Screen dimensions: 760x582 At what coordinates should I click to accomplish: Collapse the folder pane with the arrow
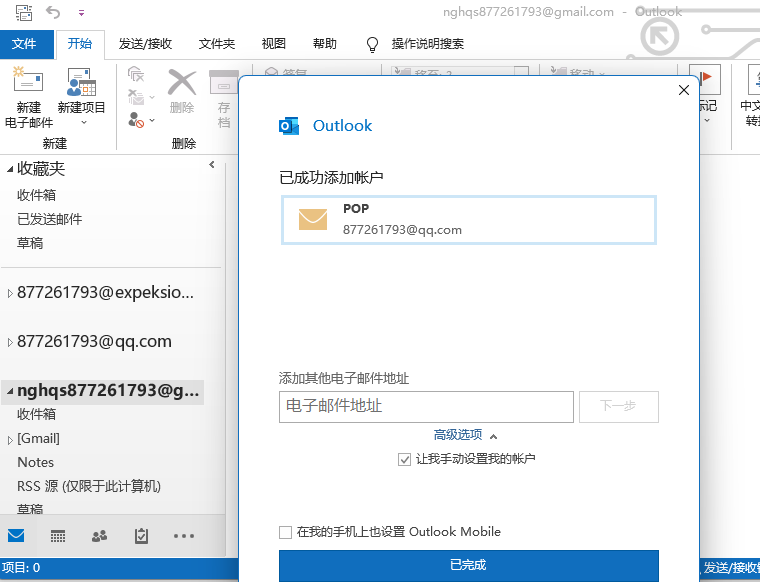(212, 165)
